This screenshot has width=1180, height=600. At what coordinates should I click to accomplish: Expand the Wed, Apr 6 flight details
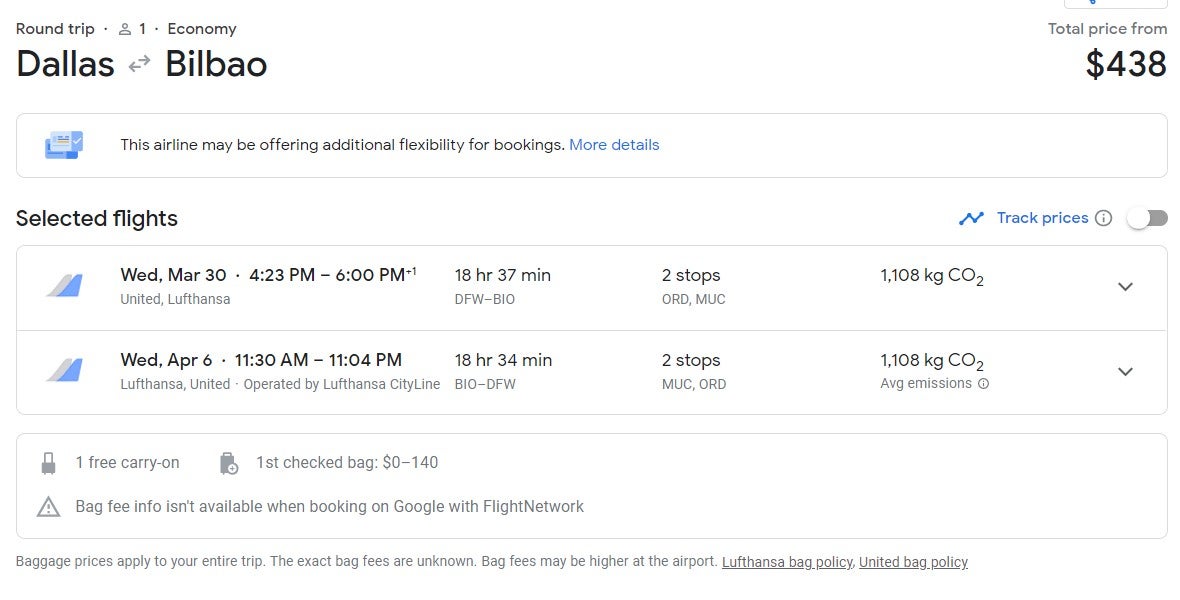pos(1125,372)
